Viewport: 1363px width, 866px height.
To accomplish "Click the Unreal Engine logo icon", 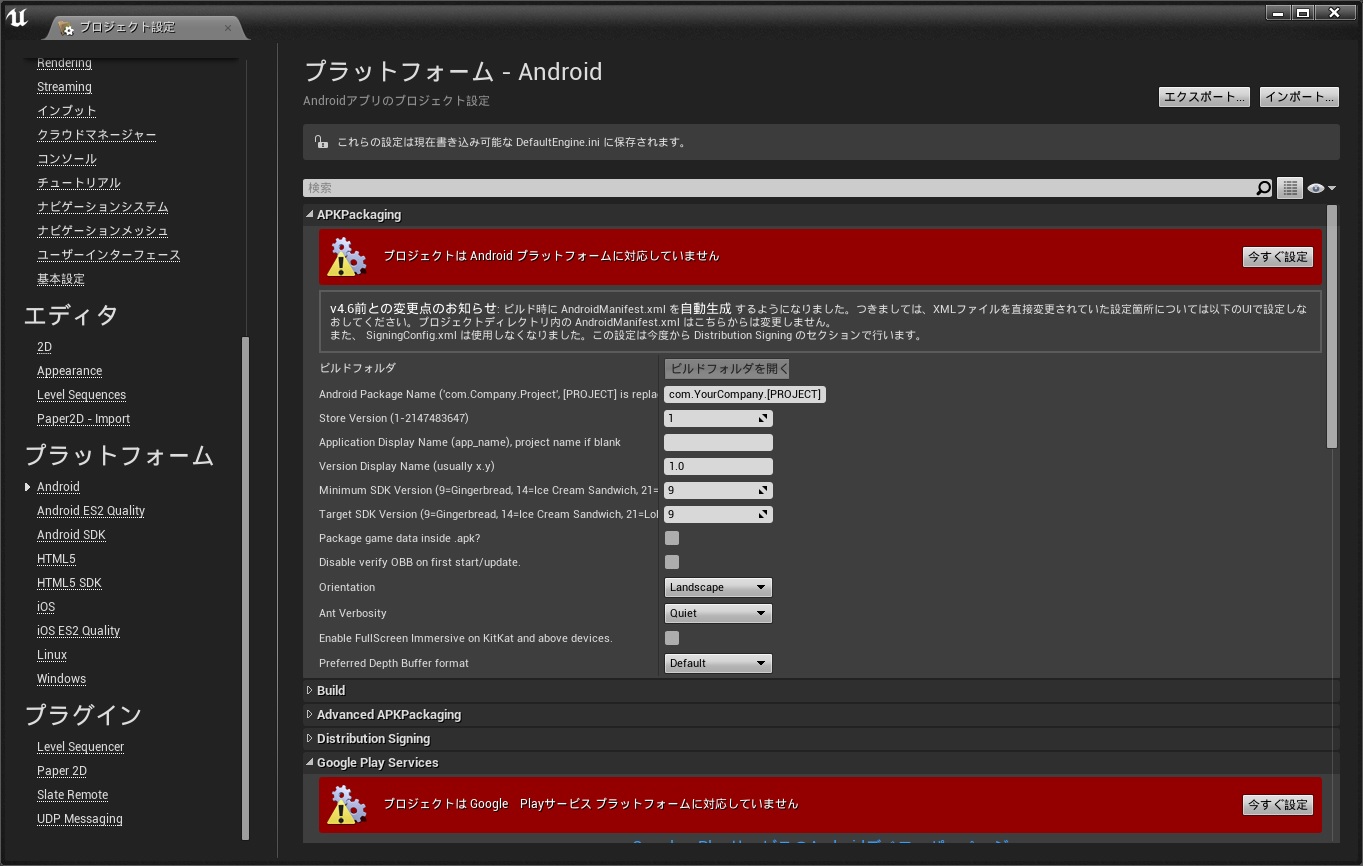I will point(17,19).
